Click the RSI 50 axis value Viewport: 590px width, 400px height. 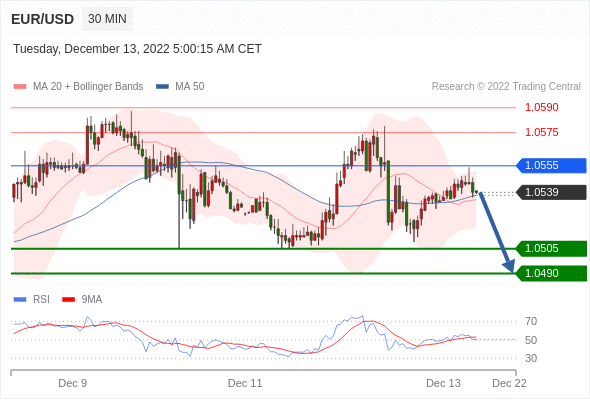point(531,340)
